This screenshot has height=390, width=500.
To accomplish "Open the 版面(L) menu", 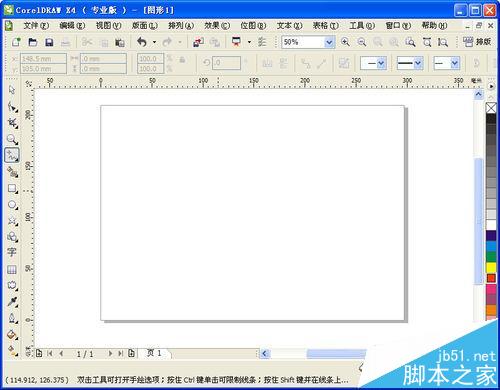I will tap(145, 25).
